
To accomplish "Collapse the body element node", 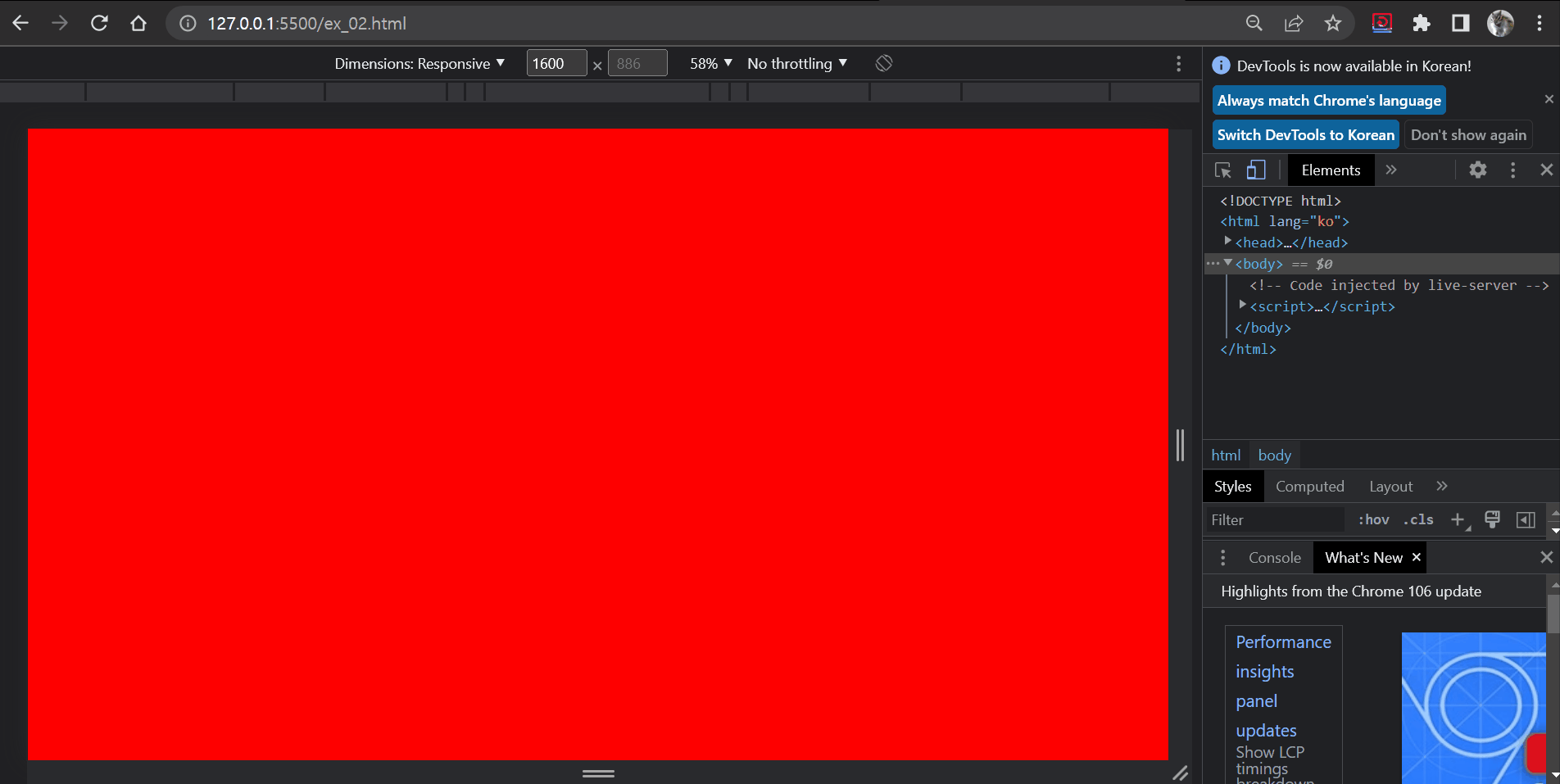I will 1227,262.
